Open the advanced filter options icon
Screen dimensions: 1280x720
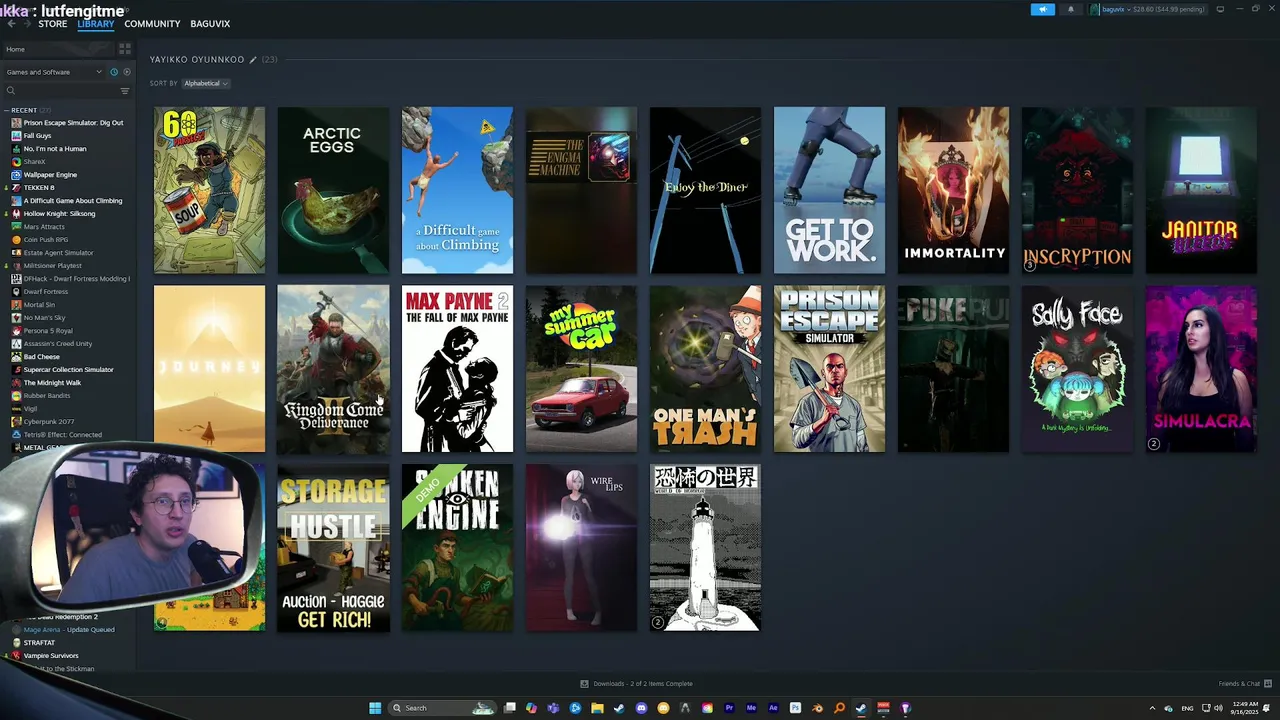[125, 91]
